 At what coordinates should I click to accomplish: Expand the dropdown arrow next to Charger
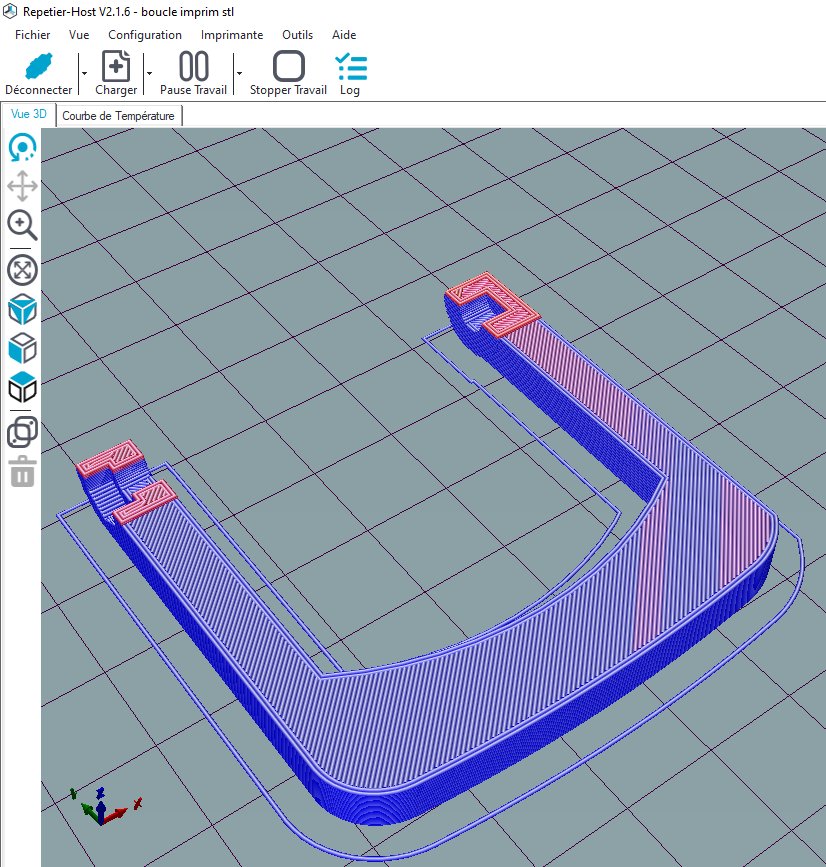[x=149, y=73]
